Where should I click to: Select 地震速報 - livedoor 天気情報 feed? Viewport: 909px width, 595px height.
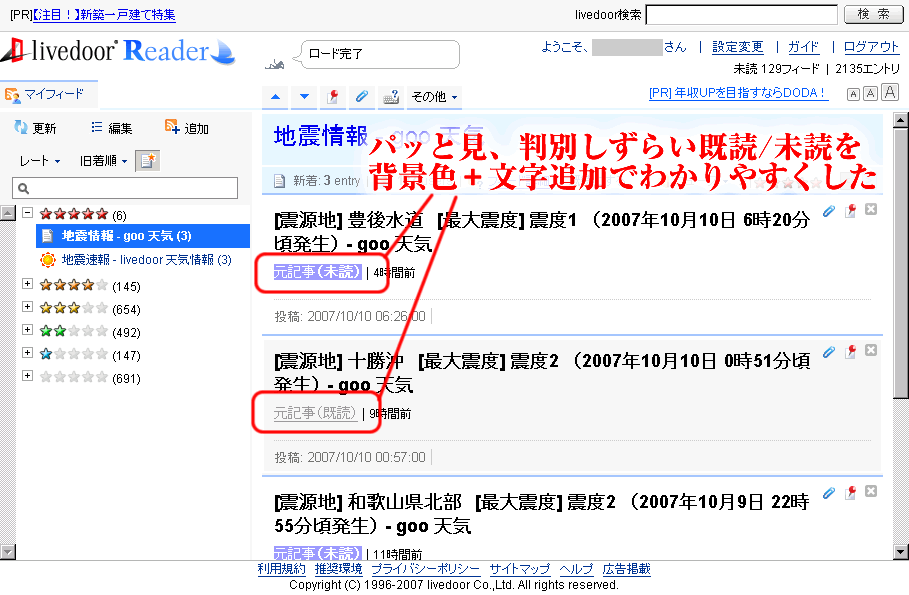tap(136, 260)
